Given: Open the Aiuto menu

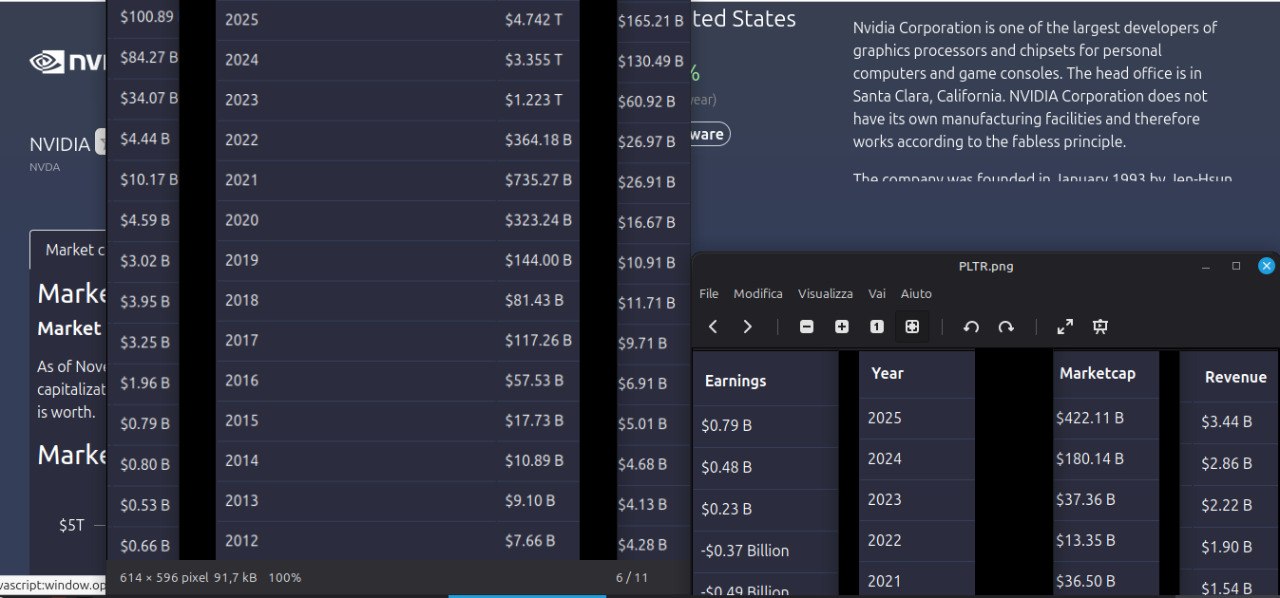Looking at the screenshot, I should point(916,294).
